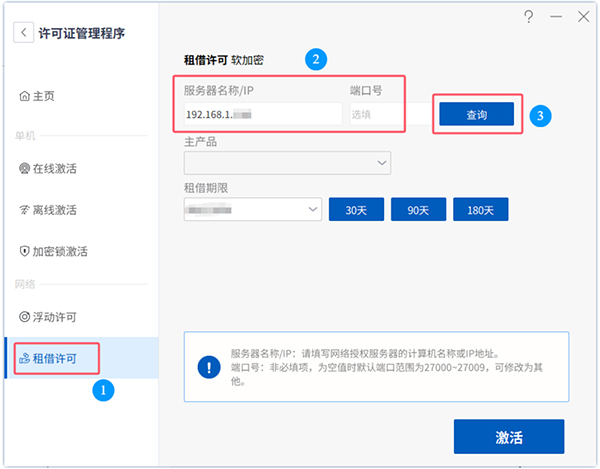Click the blue 激活 button
Image resolution: width=600 pixels, height=469 pixels.
pos(509,436)
